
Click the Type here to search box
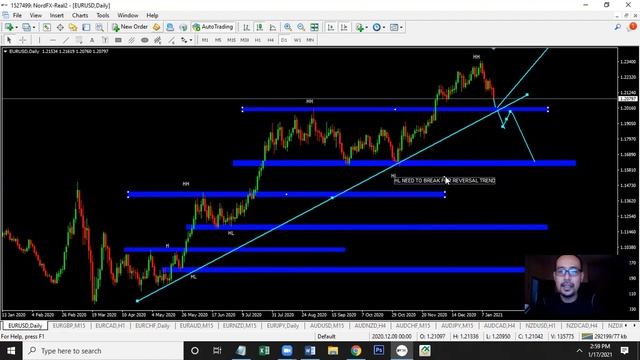103,351
